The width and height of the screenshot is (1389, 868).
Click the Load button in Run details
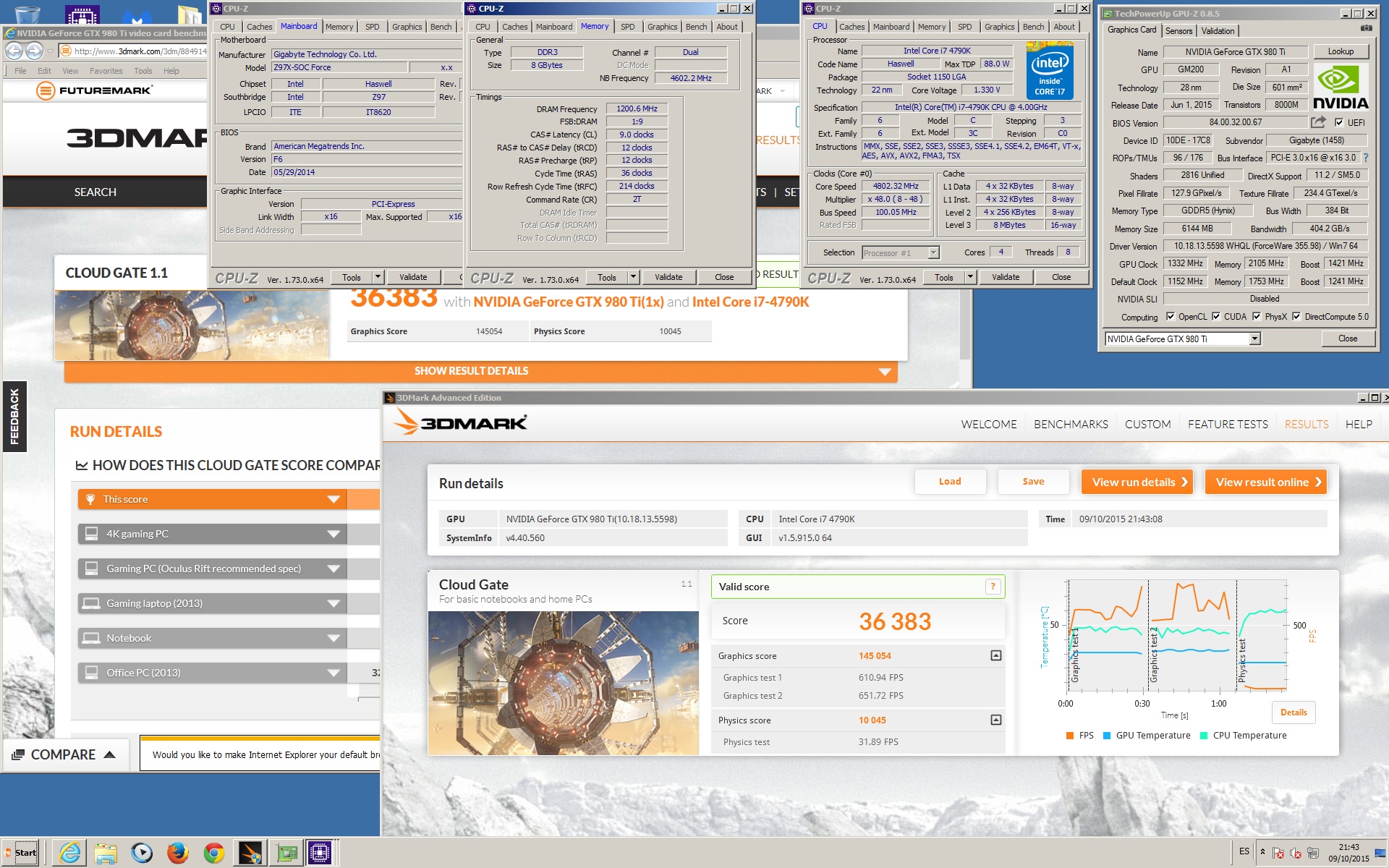click(x=950, y=482)
